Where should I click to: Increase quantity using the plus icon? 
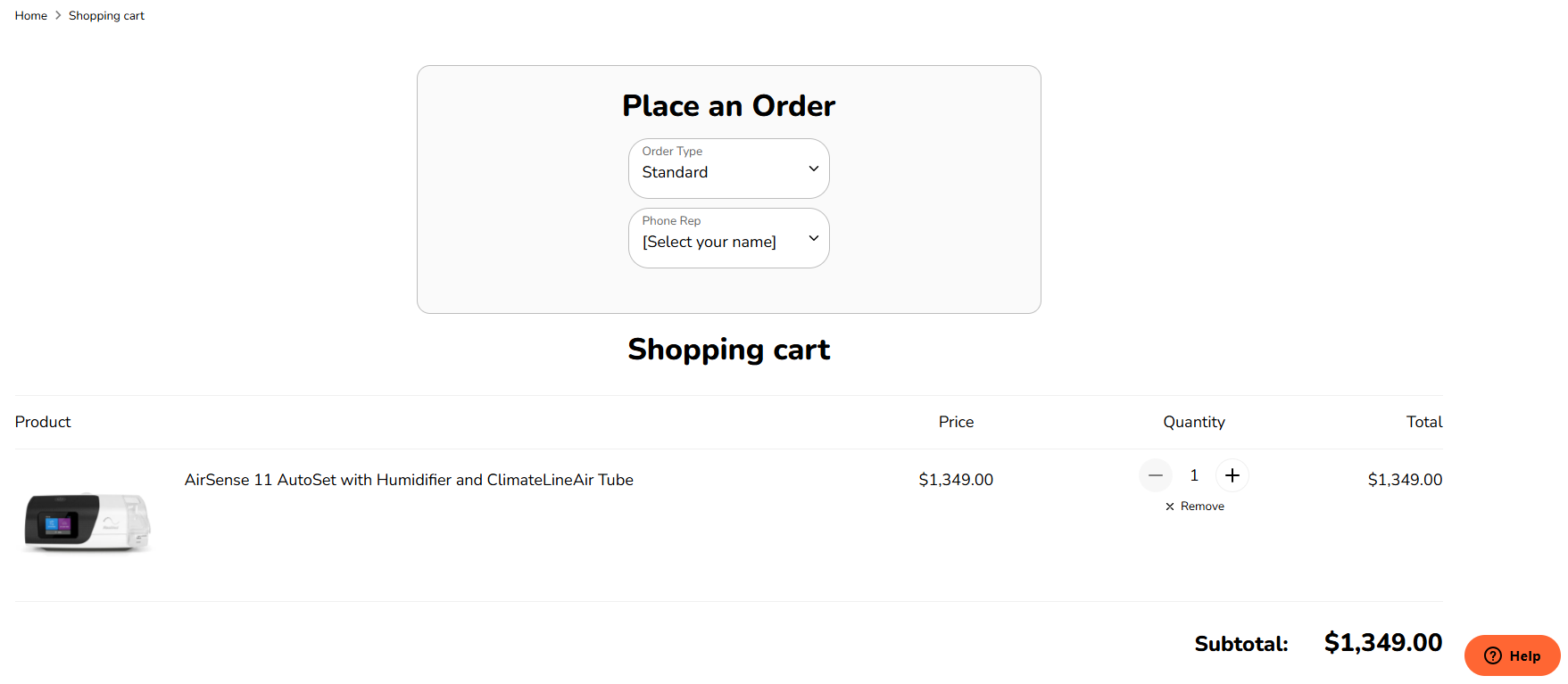(x=1232, y=475)
